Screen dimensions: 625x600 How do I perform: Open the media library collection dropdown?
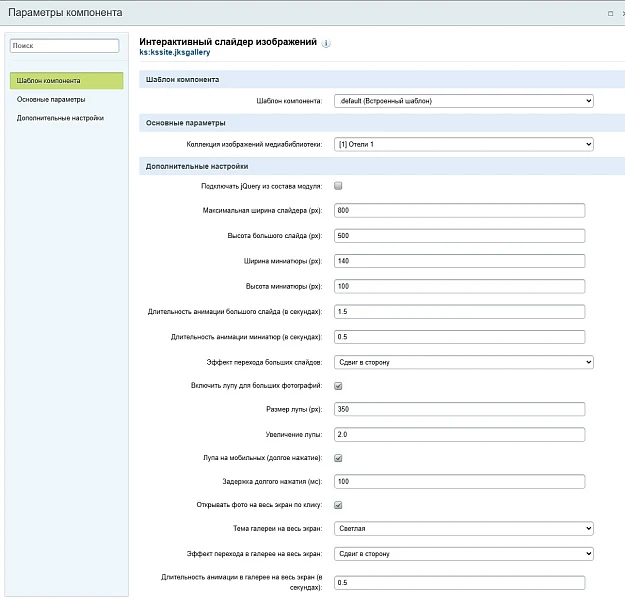[464, 144]
